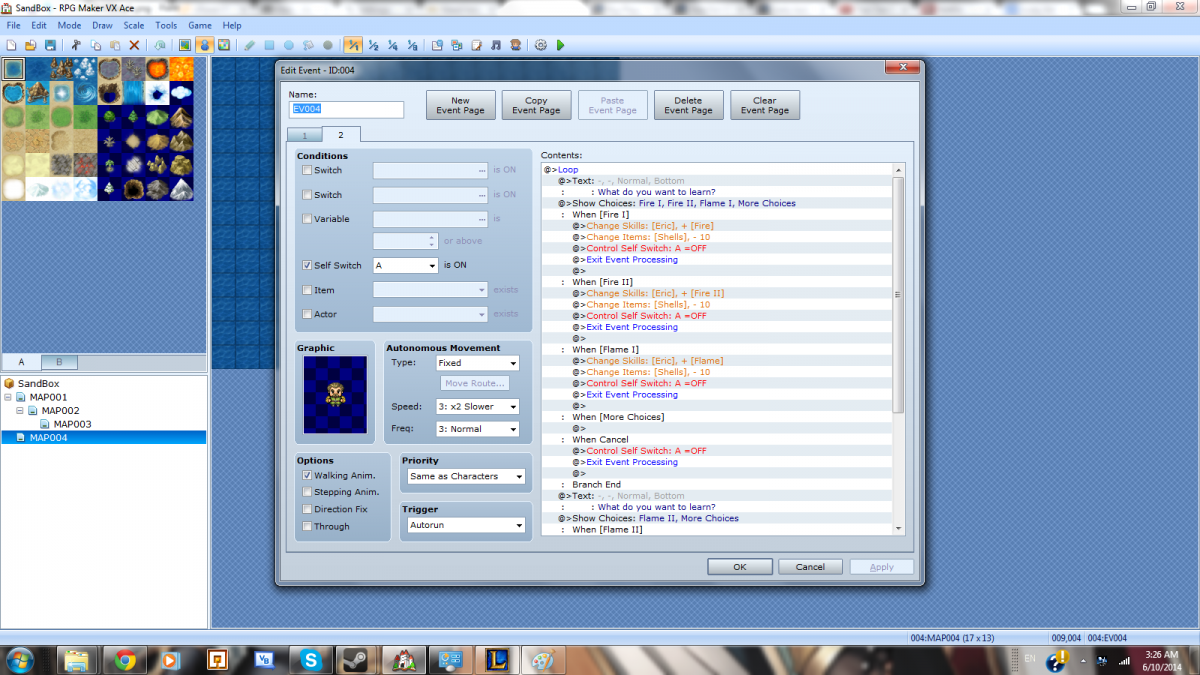
Task: Switch to Event mode person icon
Action: point(204,45)
